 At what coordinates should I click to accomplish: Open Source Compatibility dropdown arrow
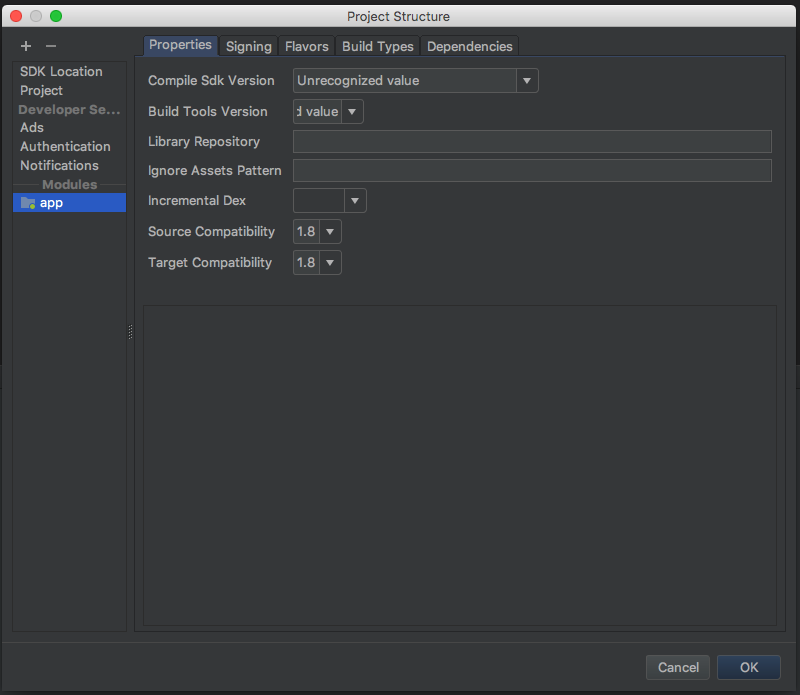[330, 232]
